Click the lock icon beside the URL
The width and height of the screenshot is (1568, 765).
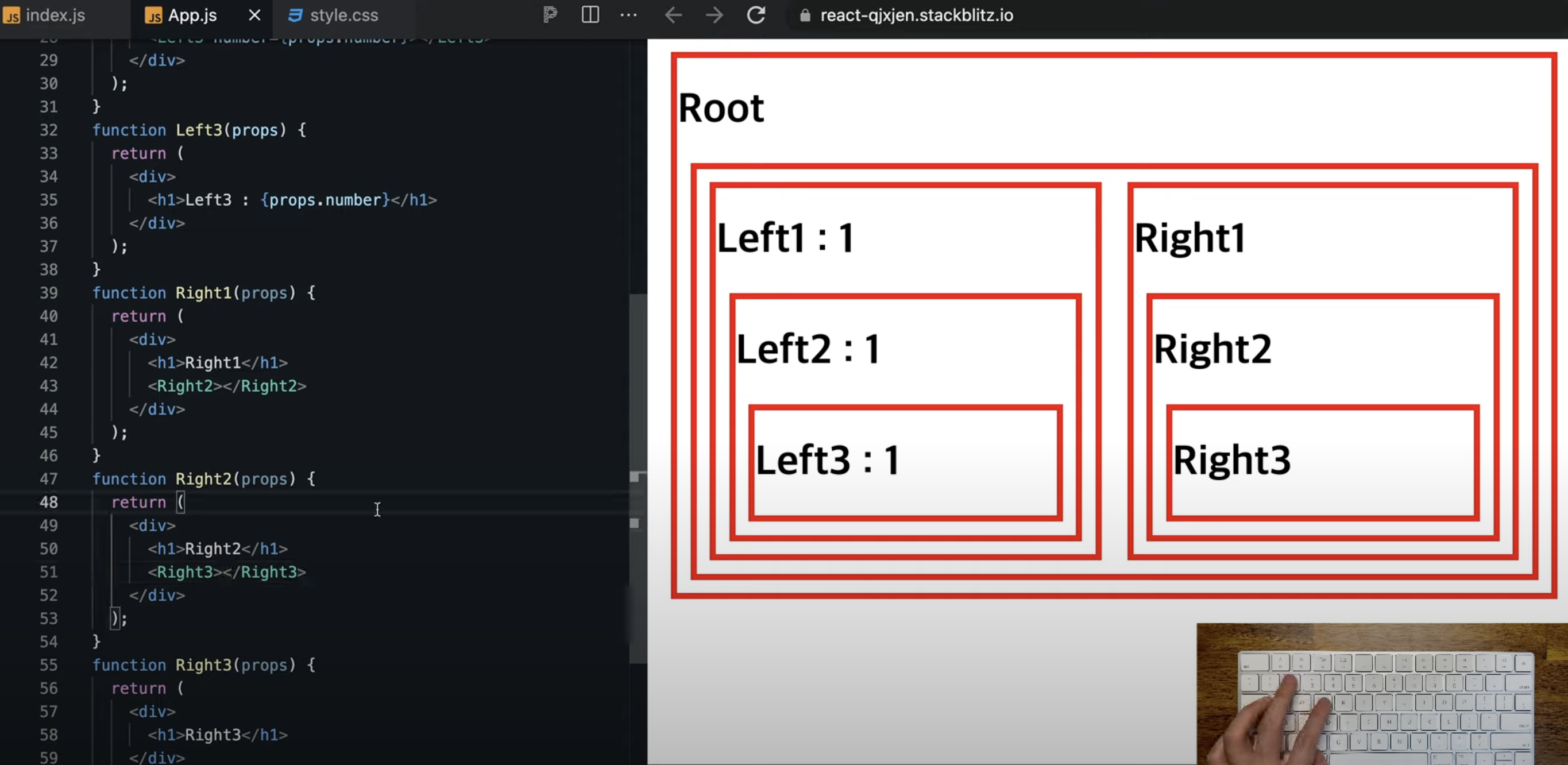[x=805, y=15]
